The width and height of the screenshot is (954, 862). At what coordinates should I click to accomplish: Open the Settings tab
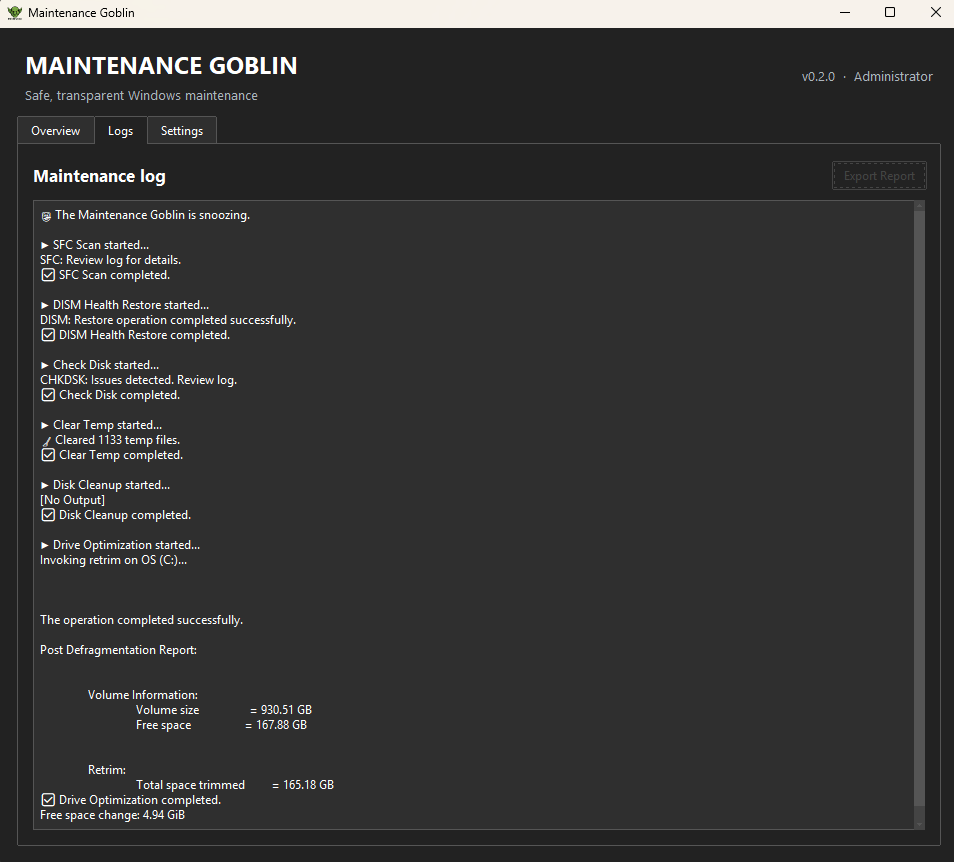coord(182,131)
